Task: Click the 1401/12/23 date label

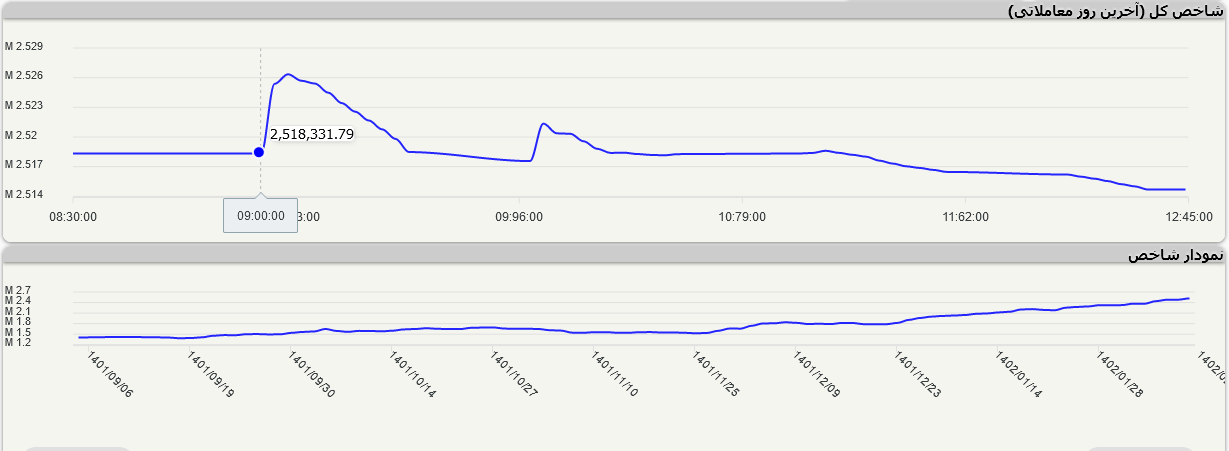Action: (917, 374)
